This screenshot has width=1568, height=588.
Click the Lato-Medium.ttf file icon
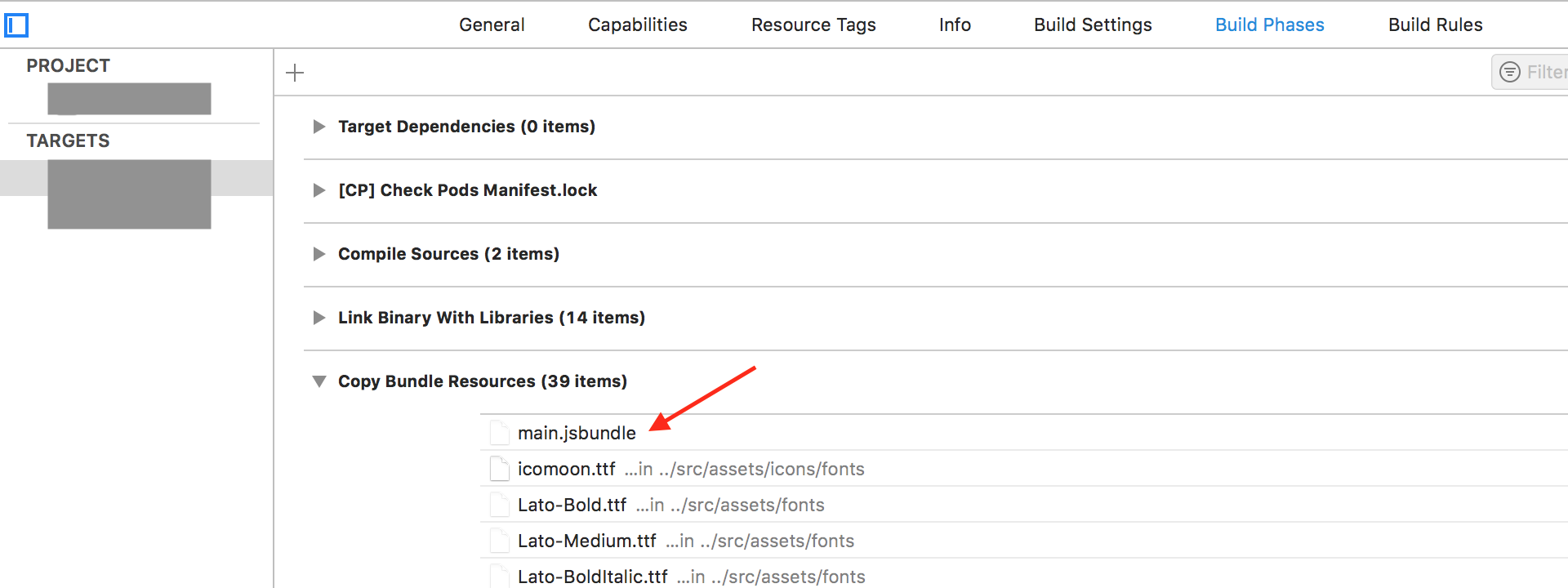(499, 541)
